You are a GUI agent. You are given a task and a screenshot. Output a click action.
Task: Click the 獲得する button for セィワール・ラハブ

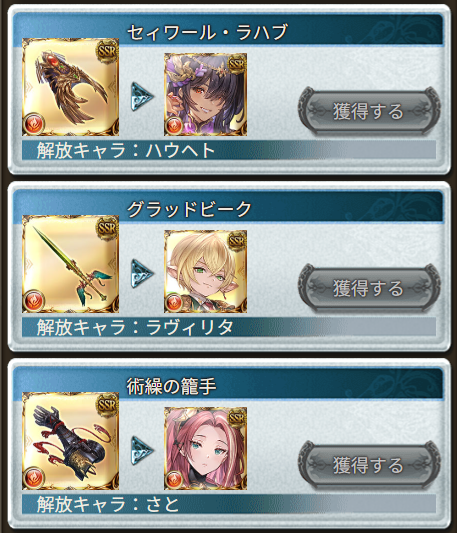369,111
